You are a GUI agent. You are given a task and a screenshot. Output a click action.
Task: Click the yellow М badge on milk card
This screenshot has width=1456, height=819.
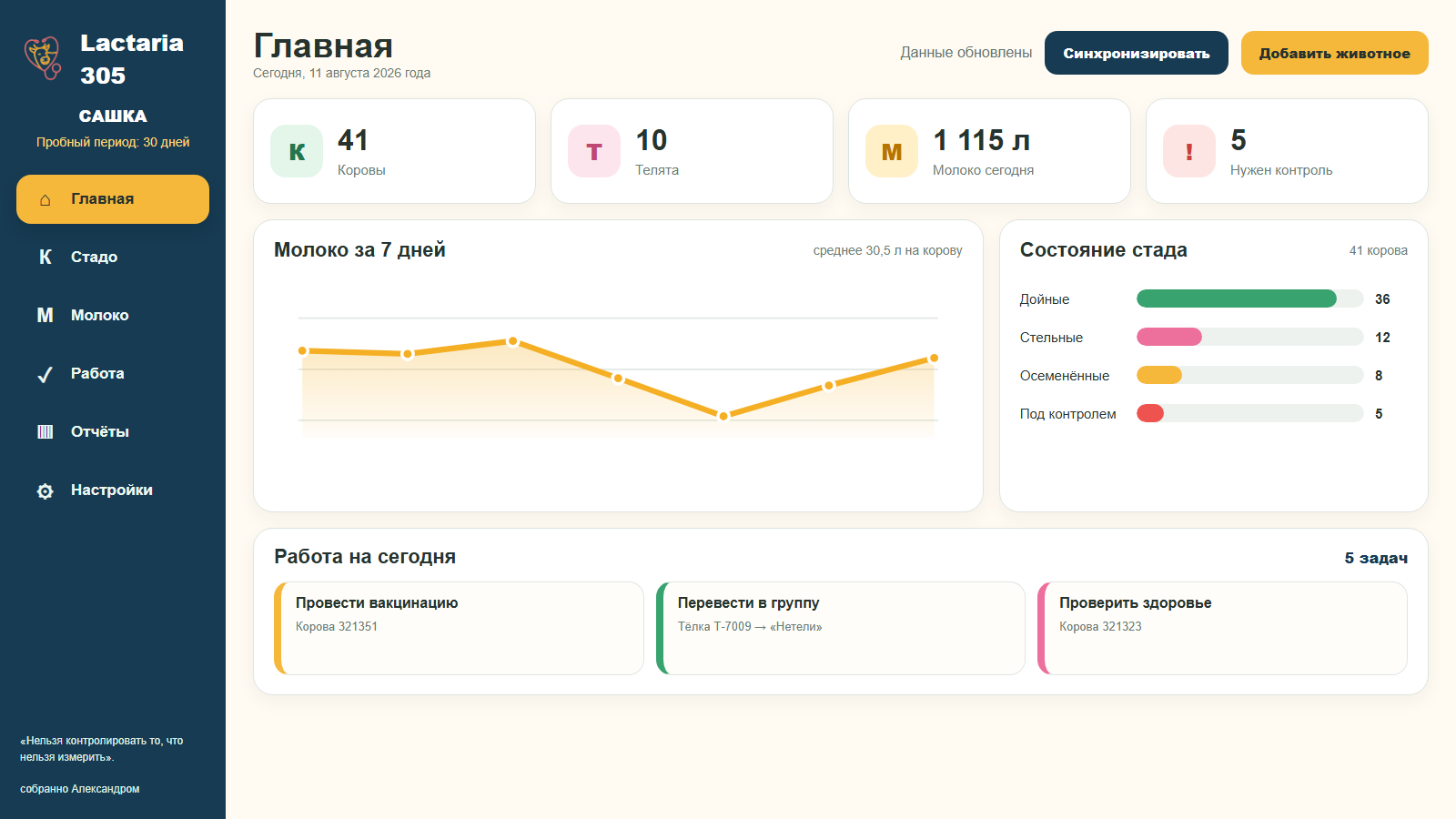[892, 151]
